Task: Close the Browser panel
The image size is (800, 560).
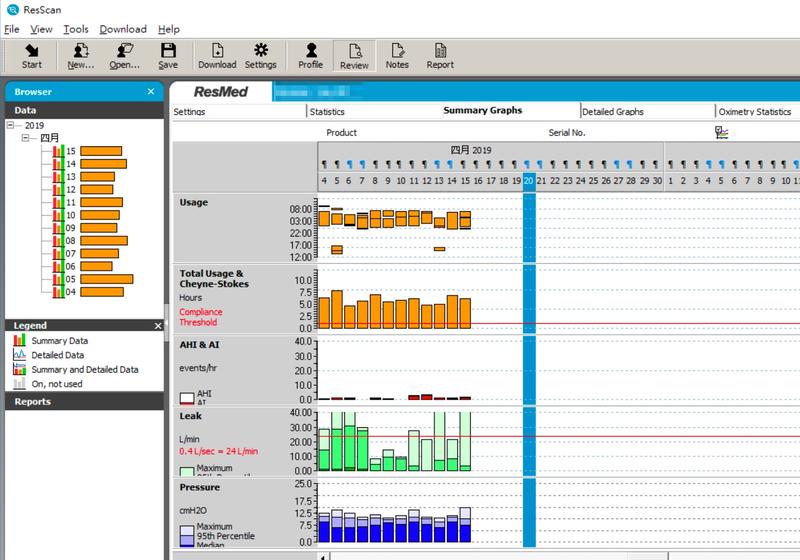Action: pos(151,92)
